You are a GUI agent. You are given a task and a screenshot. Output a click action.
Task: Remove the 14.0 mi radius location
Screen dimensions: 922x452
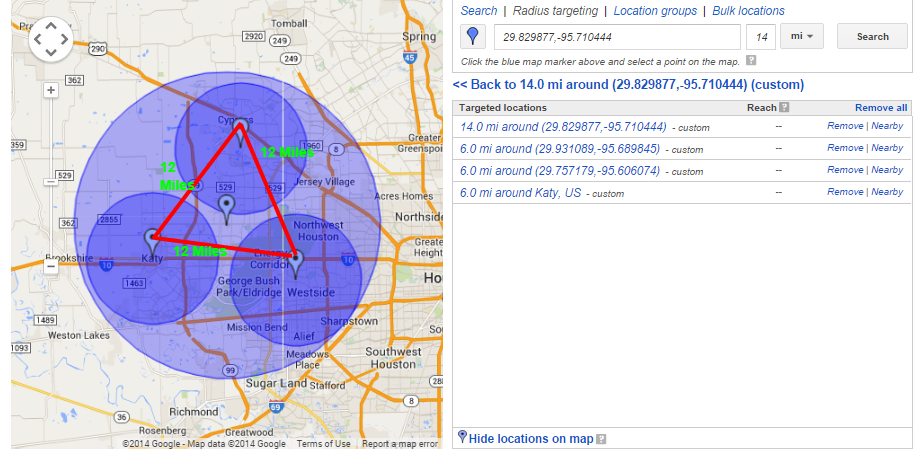pos(845,126)
